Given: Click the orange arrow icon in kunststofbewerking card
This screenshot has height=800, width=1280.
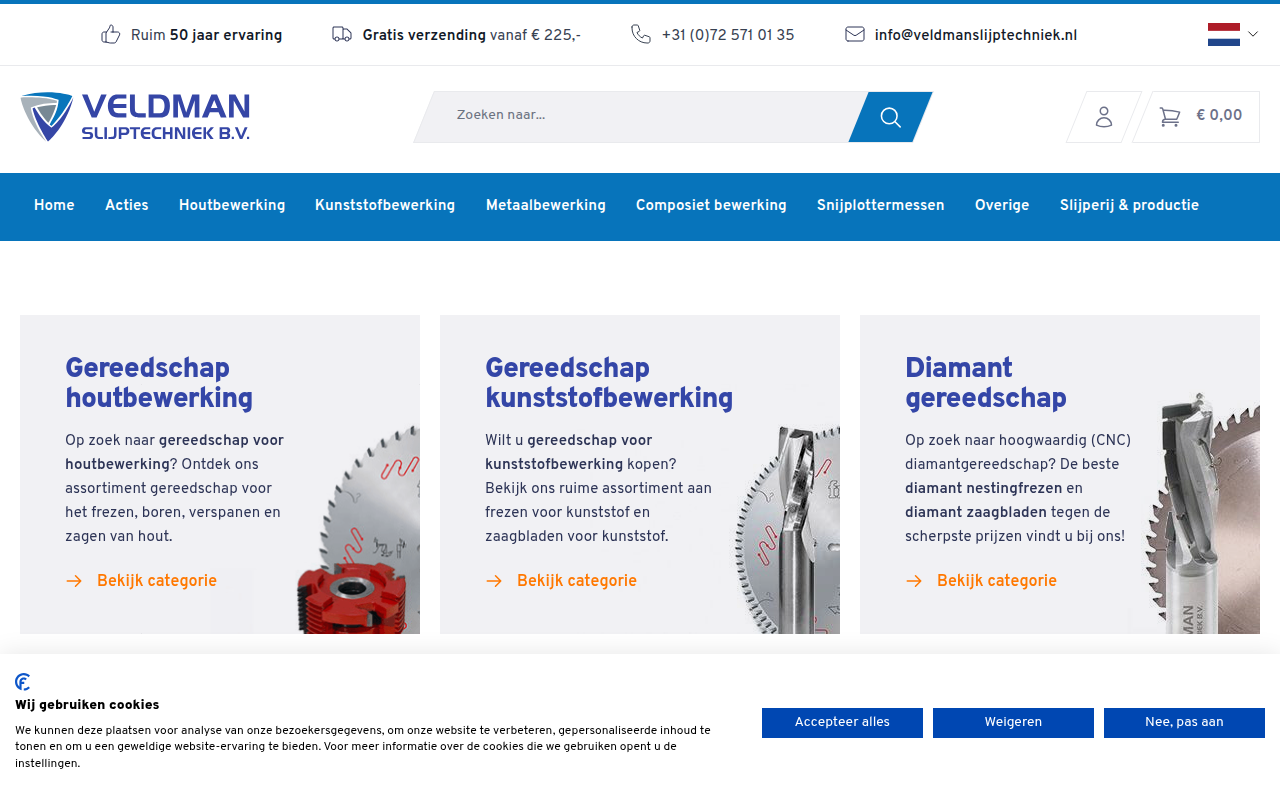Looking at the screenshot, I should pyautogui.click(x=494, y=581).
